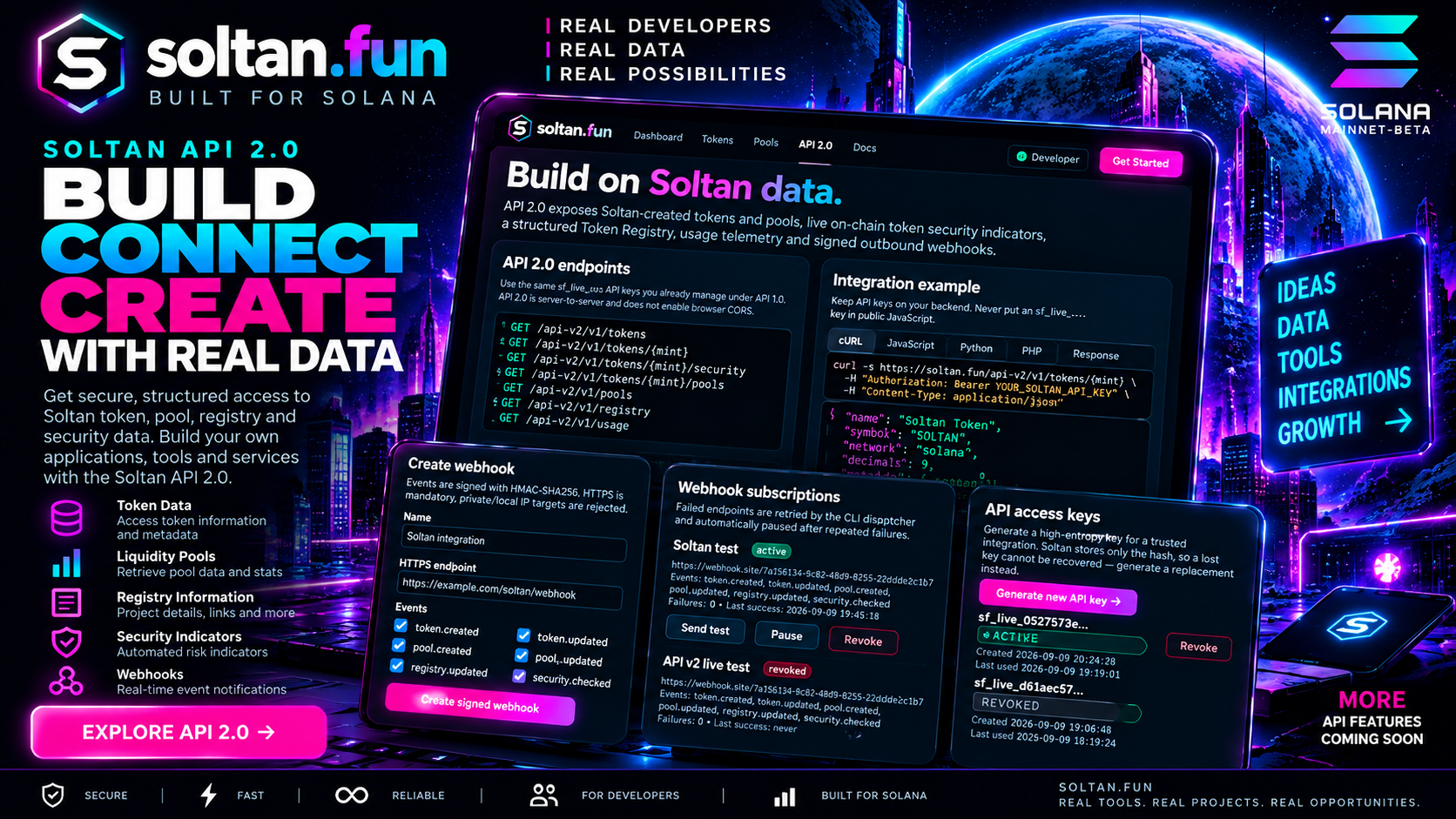Screen dimensions: 1456x819
Task: Click the soltan.fun hexagon S logo
Action: coord(80,62)
